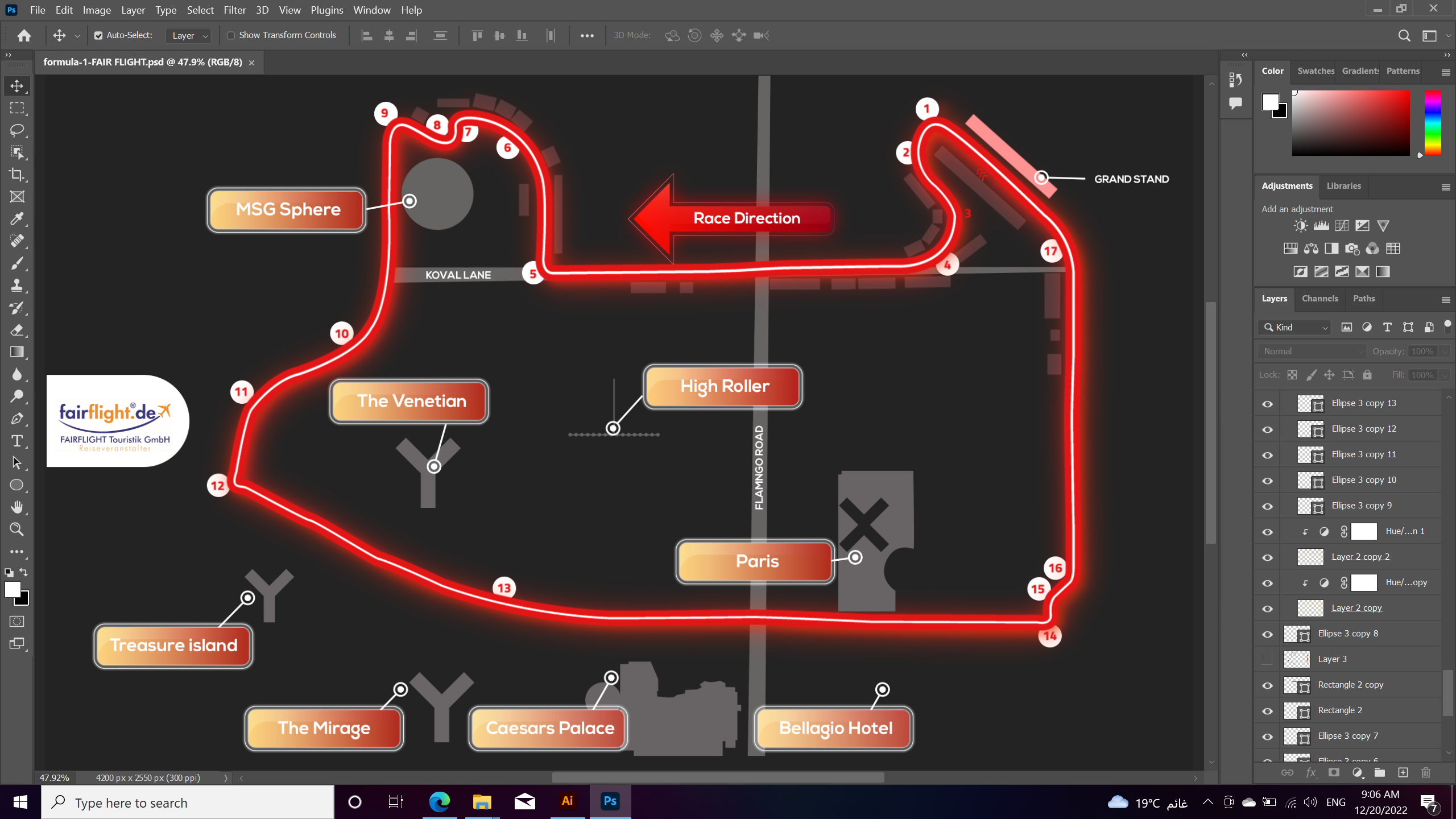Image resolution: width=1456 pixels, height=819 pixels.
Task: Select the Horizontal Type tool
Action: pyautogui.click(x=17, y=441)
